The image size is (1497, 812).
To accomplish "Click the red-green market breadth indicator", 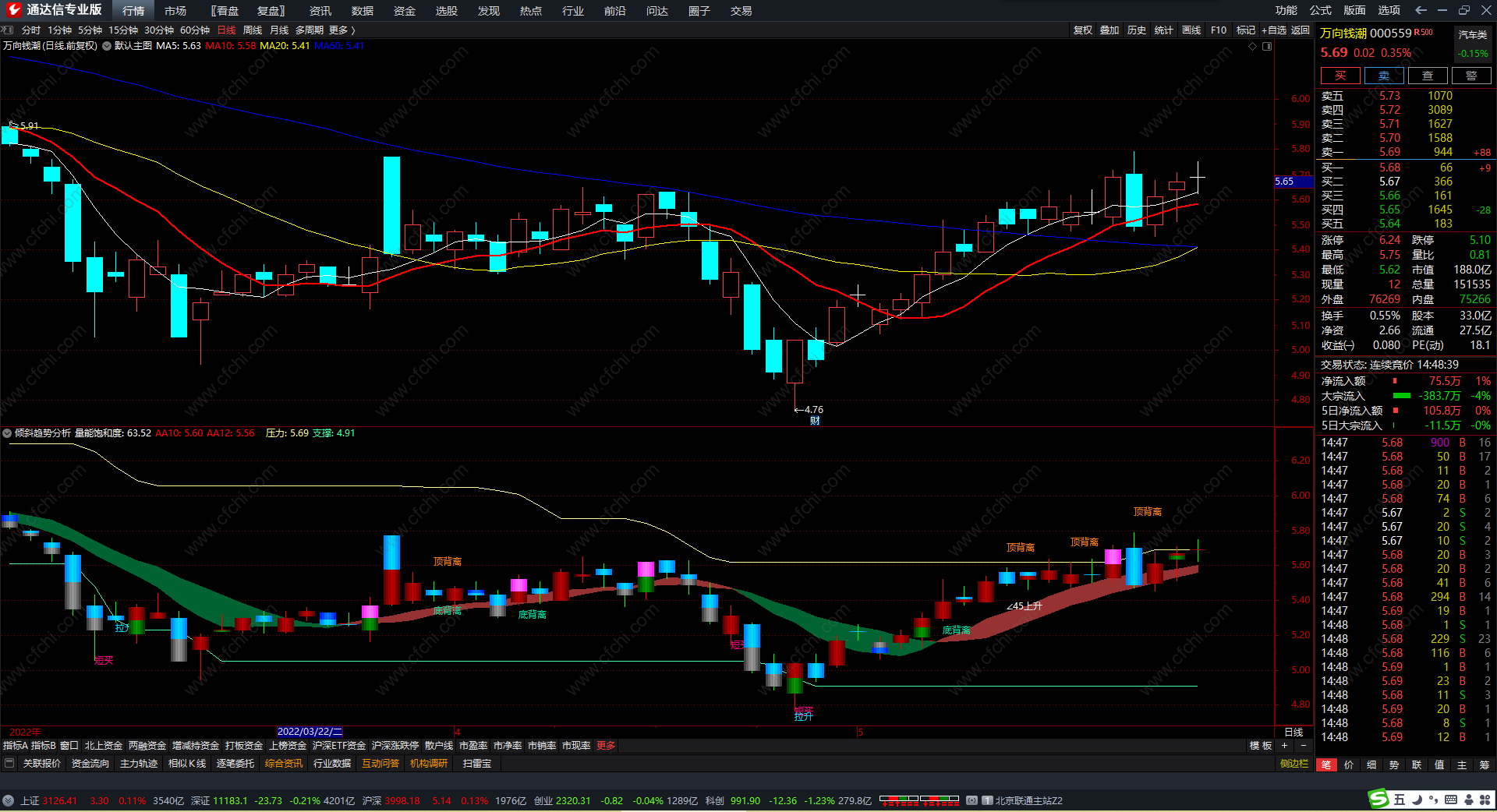I will point(919,800).
